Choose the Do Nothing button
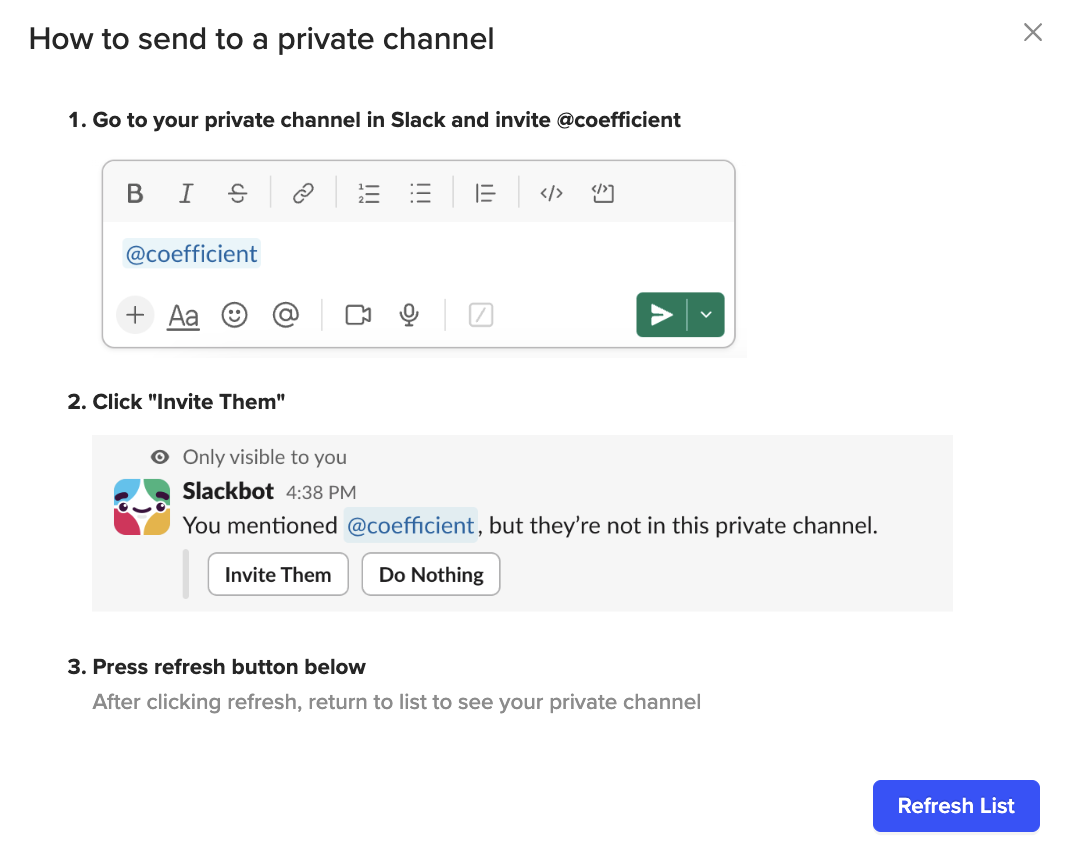 click(x=431, y=574)
